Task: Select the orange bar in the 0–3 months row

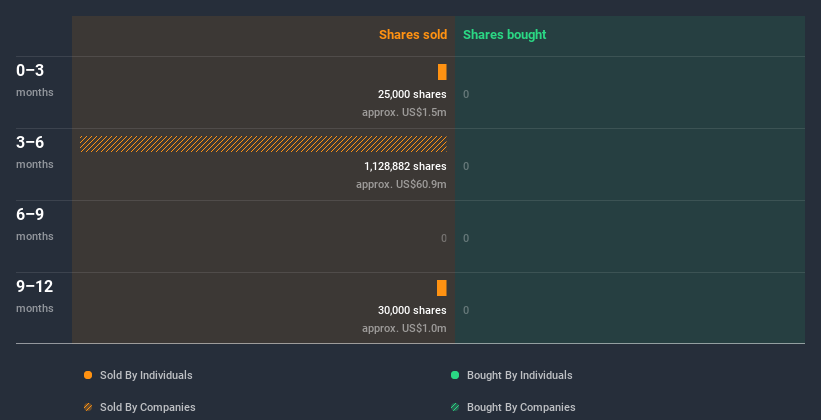Action: pyautogui.click(x=442, y=72)
